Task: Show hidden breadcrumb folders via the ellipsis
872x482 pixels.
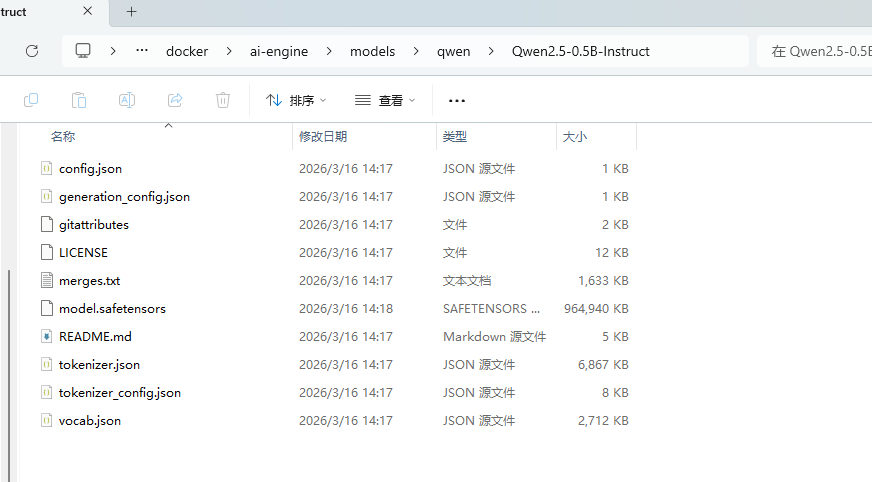Action: pyautogui.click(x=142, y=51)
